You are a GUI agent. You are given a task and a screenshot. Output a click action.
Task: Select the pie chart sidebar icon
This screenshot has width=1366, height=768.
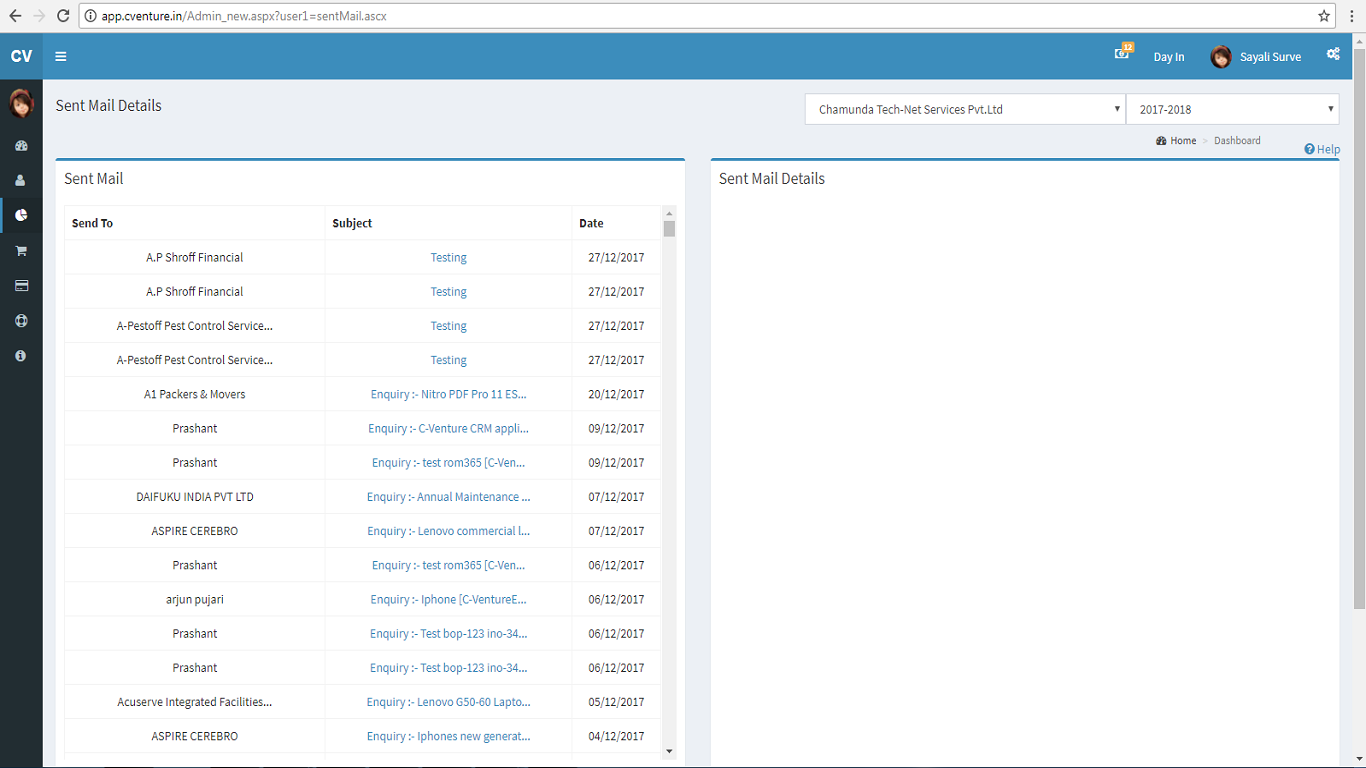coord(21,215)
